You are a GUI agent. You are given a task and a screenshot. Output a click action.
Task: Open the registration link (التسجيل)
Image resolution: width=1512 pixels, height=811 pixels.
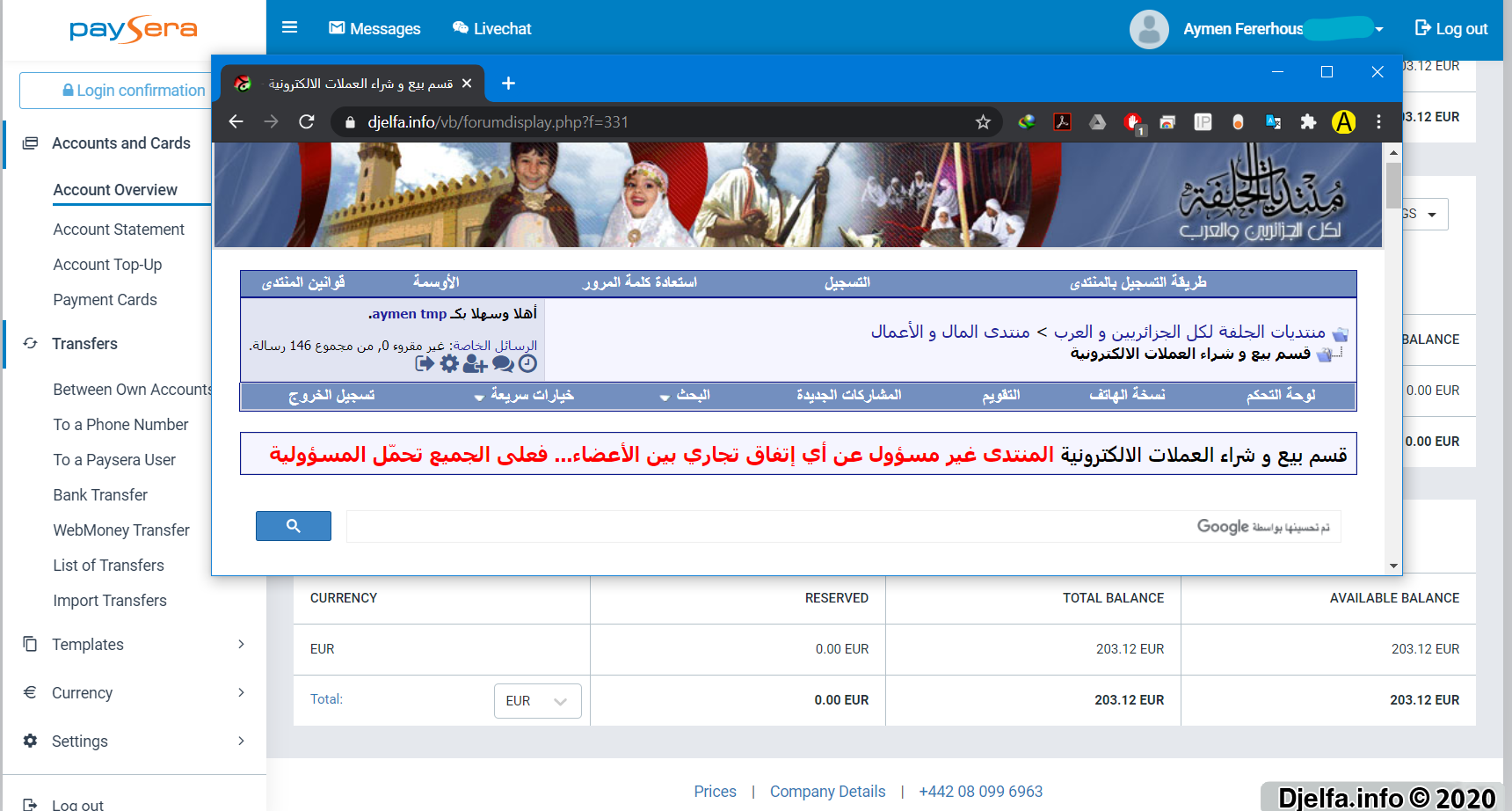tap(847, 282)
